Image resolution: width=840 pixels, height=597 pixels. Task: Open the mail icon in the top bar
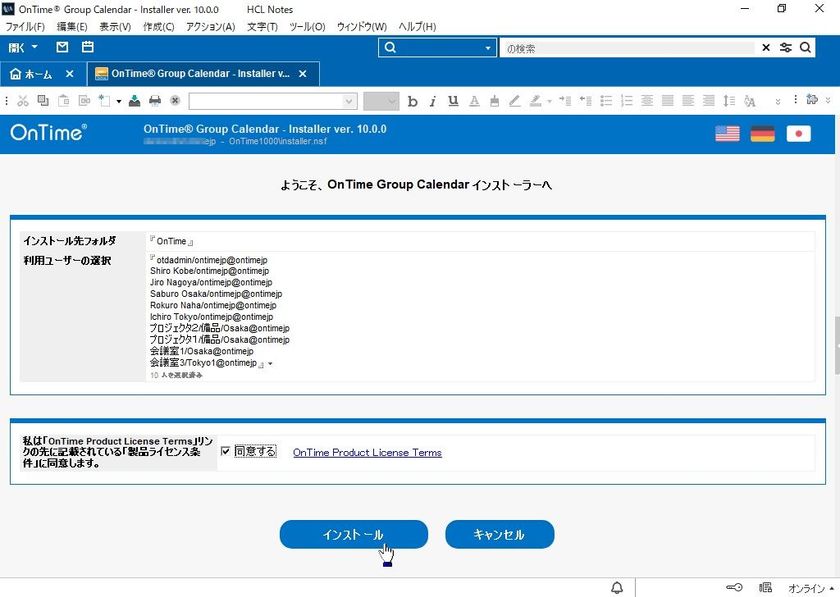(x=62, y=47)
